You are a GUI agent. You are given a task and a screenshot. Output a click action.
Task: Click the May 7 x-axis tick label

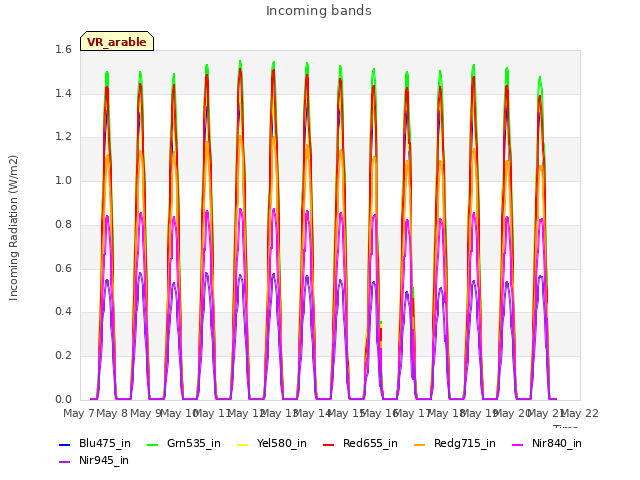tap(79, 413)
